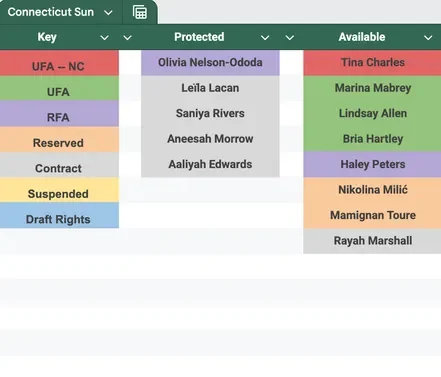
Task: Open dropdown between Protected and Available columns
Action: [290, 38]
